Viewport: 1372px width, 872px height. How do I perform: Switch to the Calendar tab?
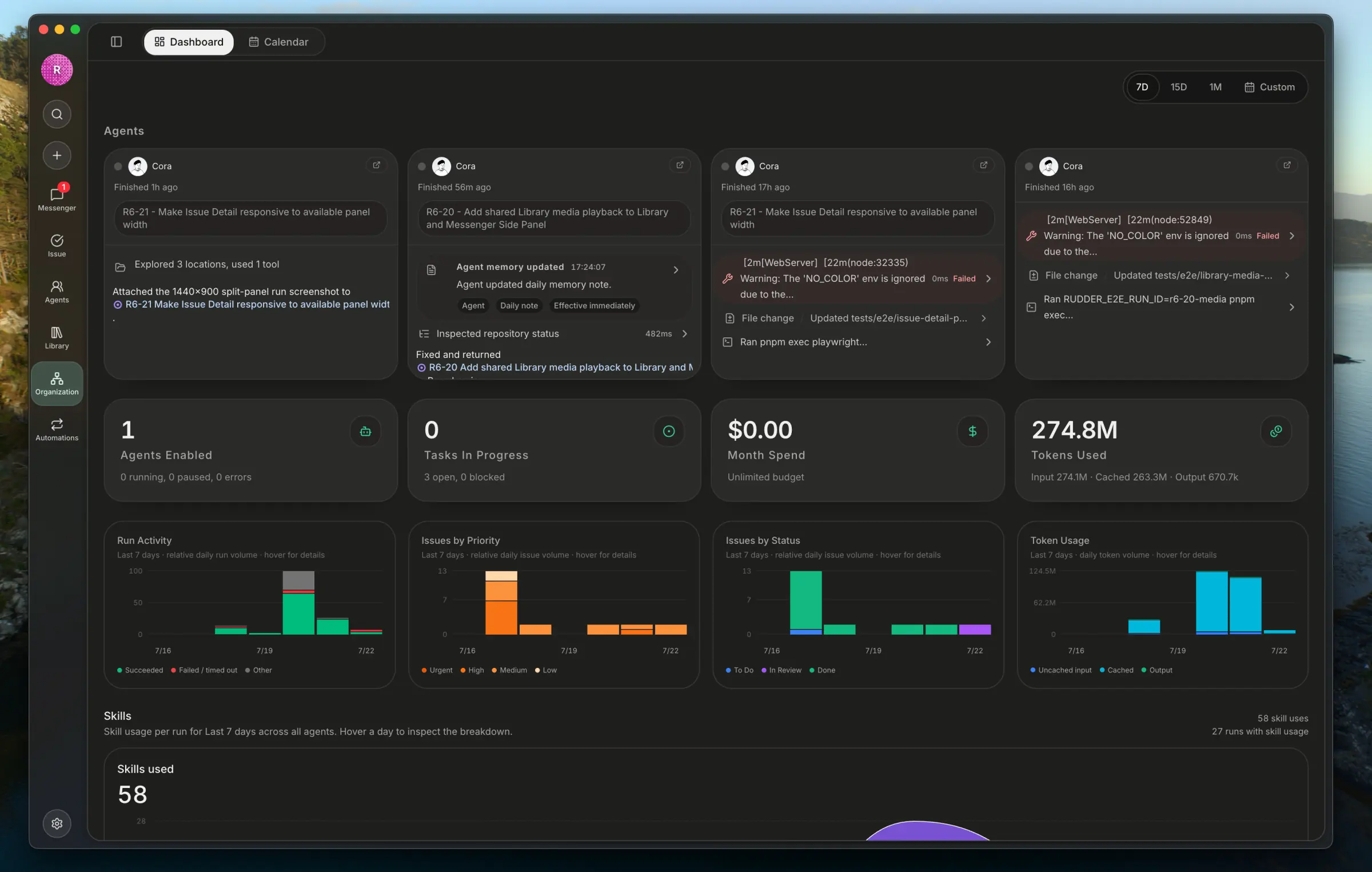pyautogui.click(x=278, y=42)
